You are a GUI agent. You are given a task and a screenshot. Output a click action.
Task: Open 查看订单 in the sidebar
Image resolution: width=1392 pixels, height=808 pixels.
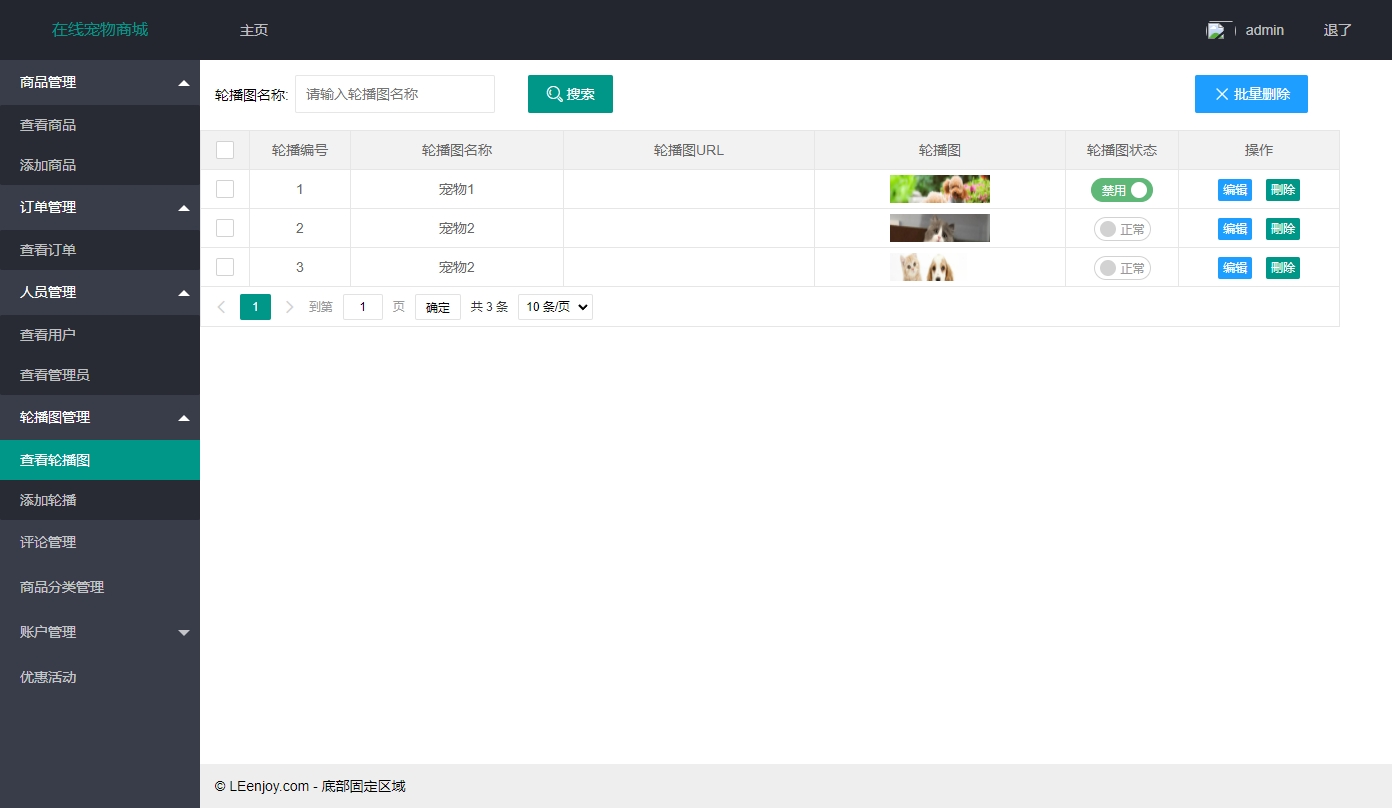click(100, 250)
